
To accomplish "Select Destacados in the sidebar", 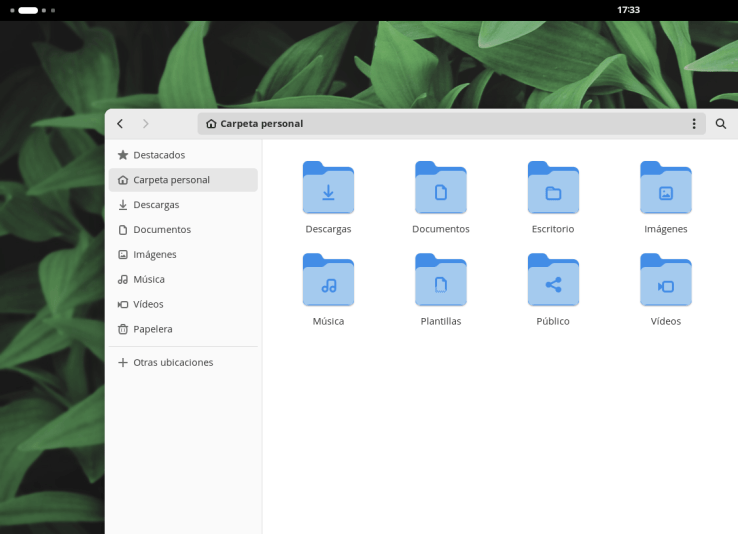I will [183, 155].
